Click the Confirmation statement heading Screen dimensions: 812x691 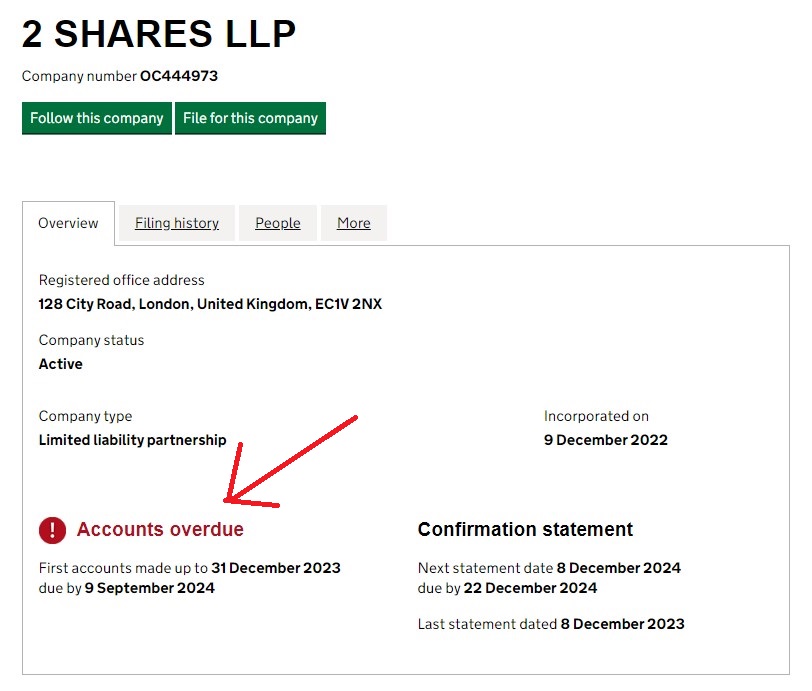coord(525,530)
